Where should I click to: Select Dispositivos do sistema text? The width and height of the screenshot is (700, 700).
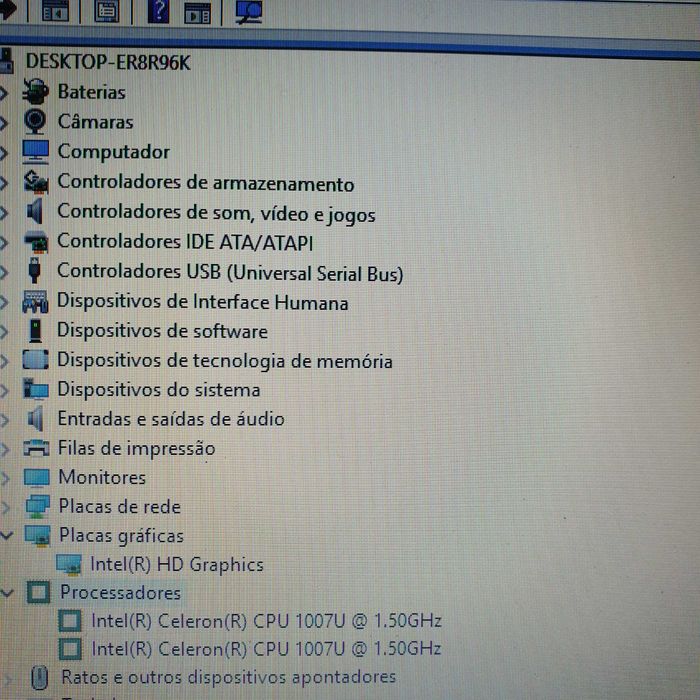(x=158, y=390)
